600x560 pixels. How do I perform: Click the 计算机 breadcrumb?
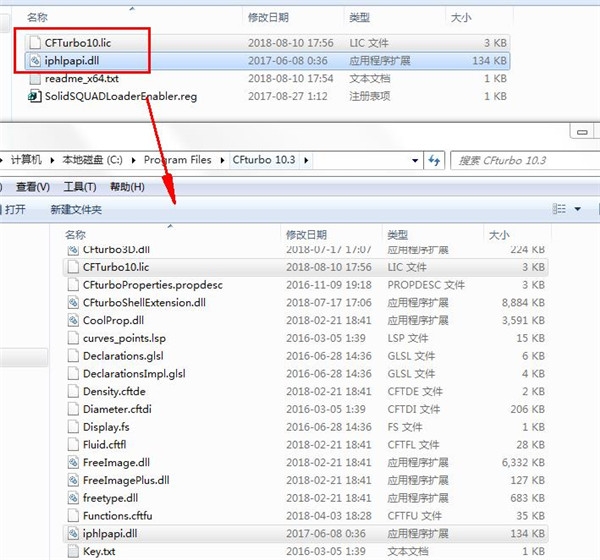coord(26,160)
